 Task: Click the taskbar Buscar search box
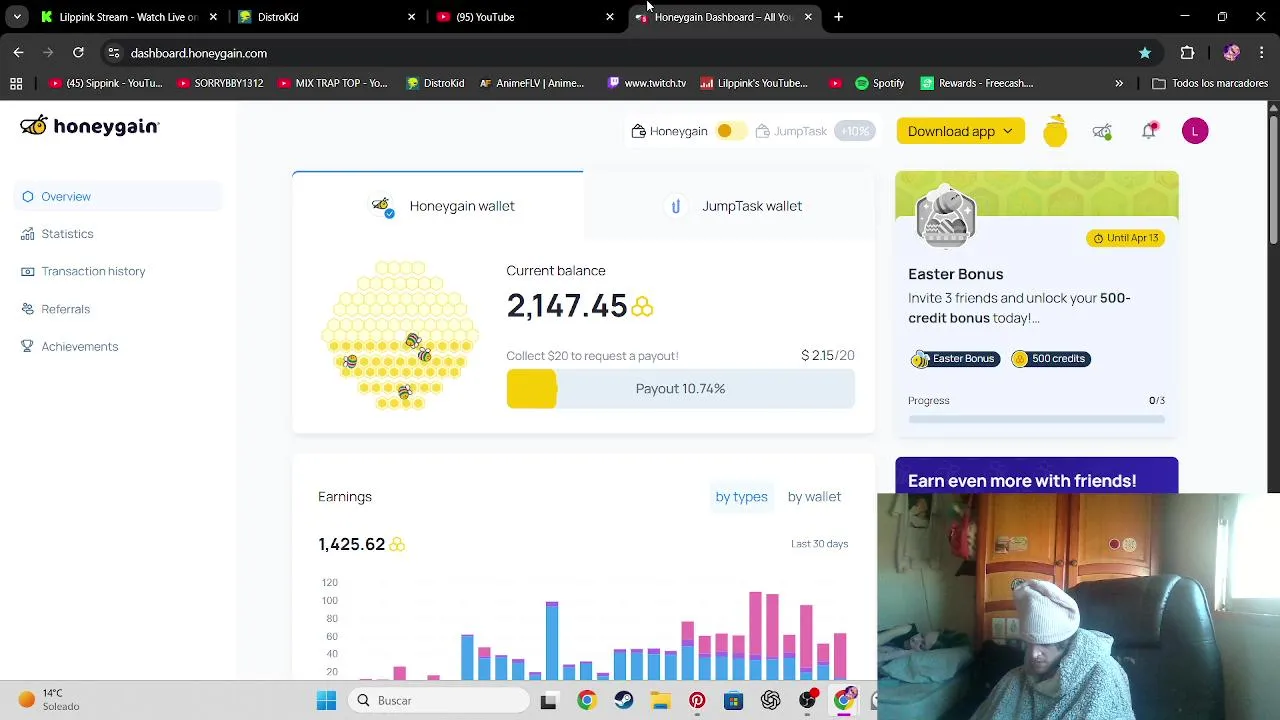440,701
